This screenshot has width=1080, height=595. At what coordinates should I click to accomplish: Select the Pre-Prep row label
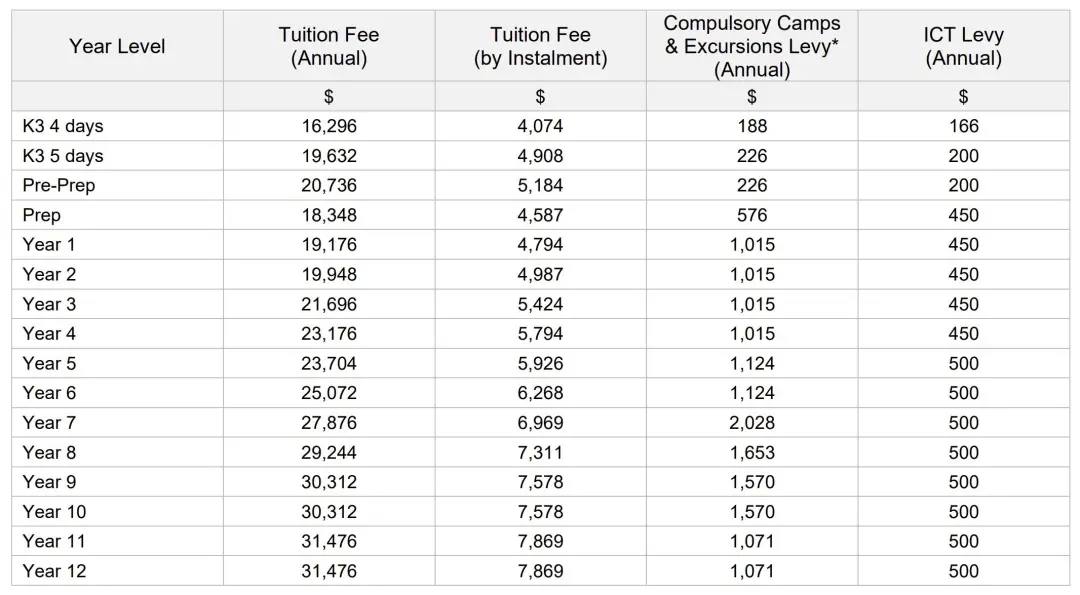[59, 185]
